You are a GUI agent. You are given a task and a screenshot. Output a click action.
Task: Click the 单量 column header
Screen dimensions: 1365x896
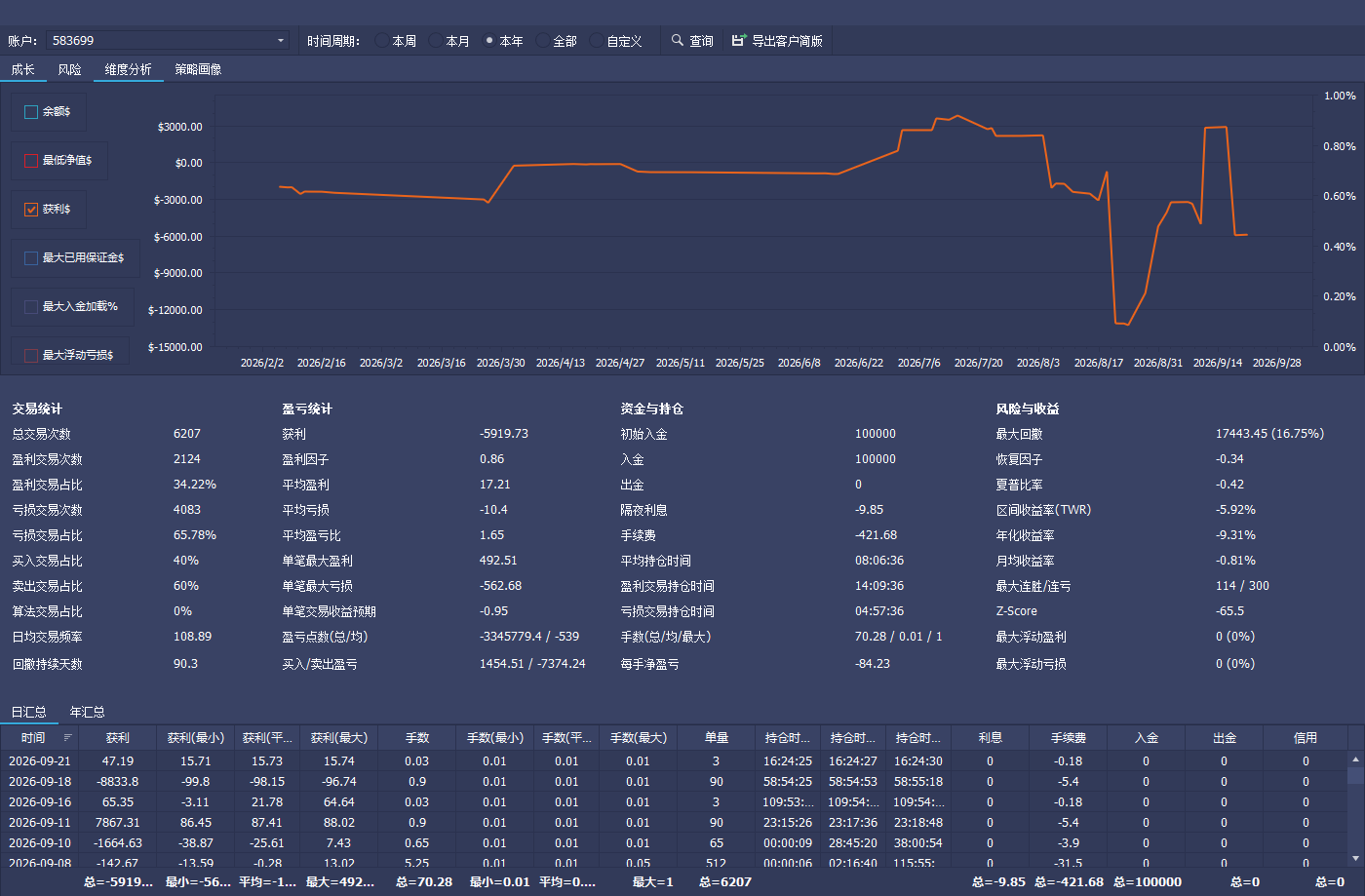click(x=717, y=738)
